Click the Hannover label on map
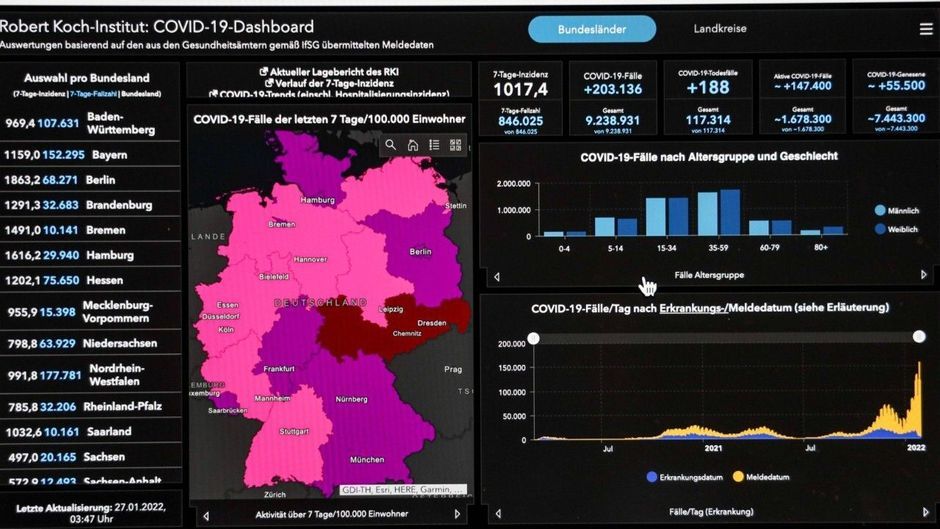The image size is (940, 529). [311, 259]
